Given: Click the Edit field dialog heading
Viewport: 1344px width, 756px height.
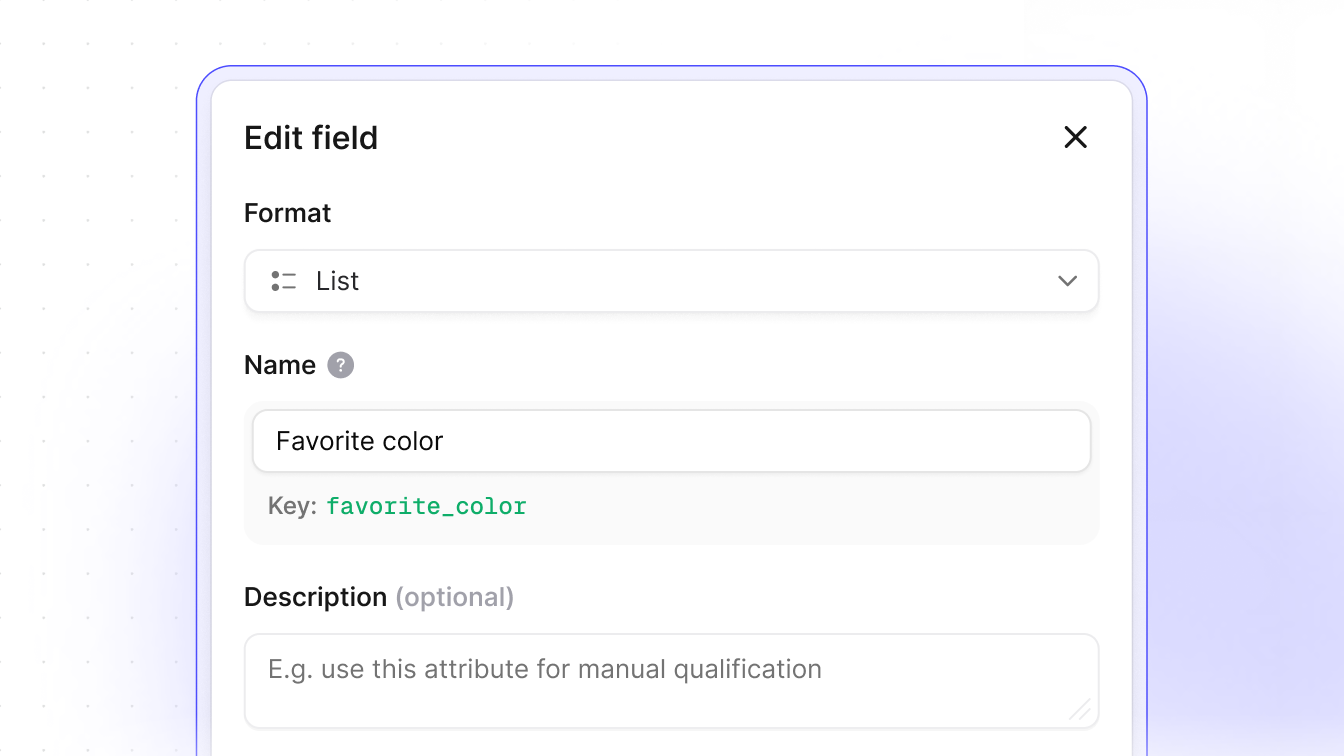Looking at the screenshot, I should (x=311, y=138).
